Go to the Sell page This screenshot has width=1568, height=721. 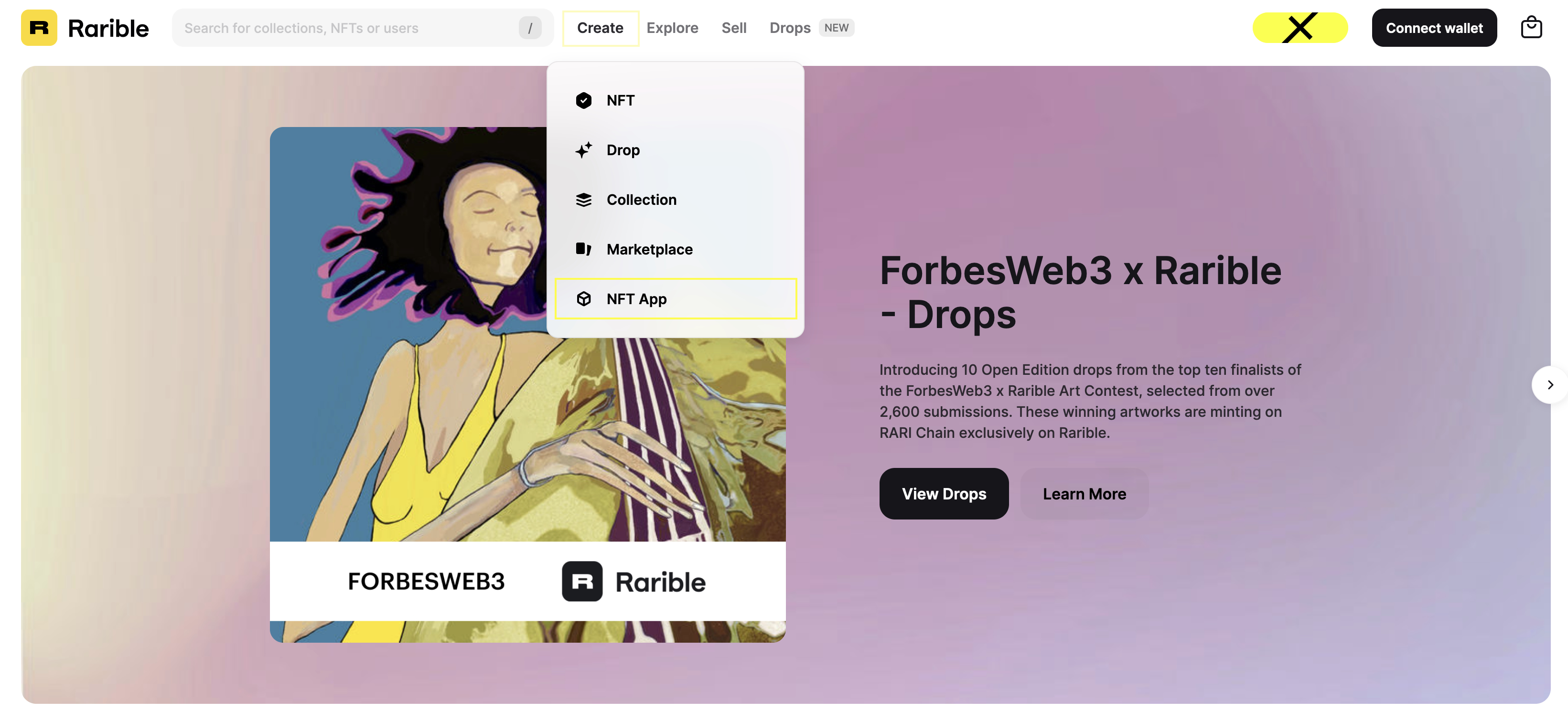(x=733, y=28)
